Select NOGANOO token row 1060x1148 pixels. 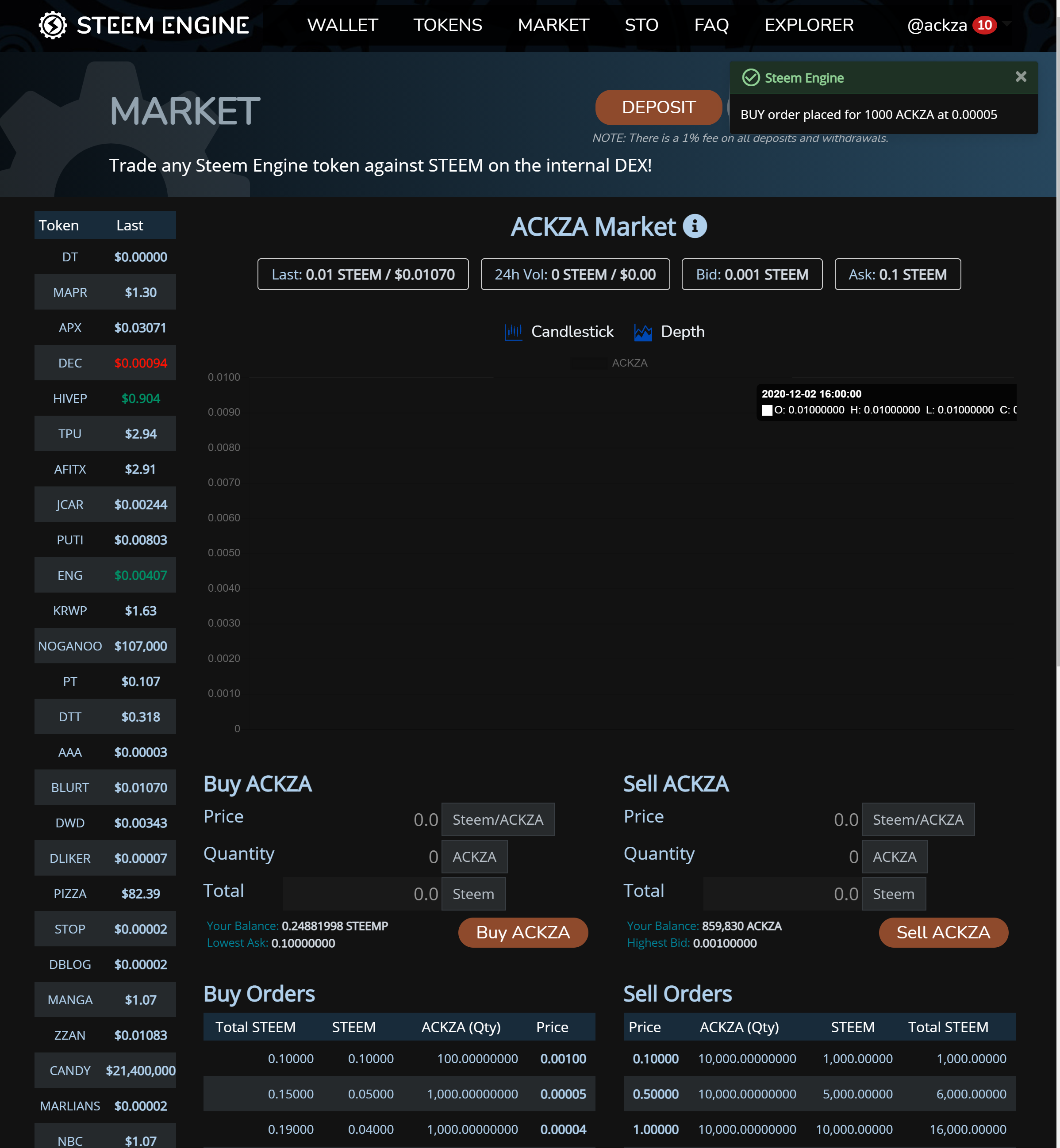click(x=105, y=646)
